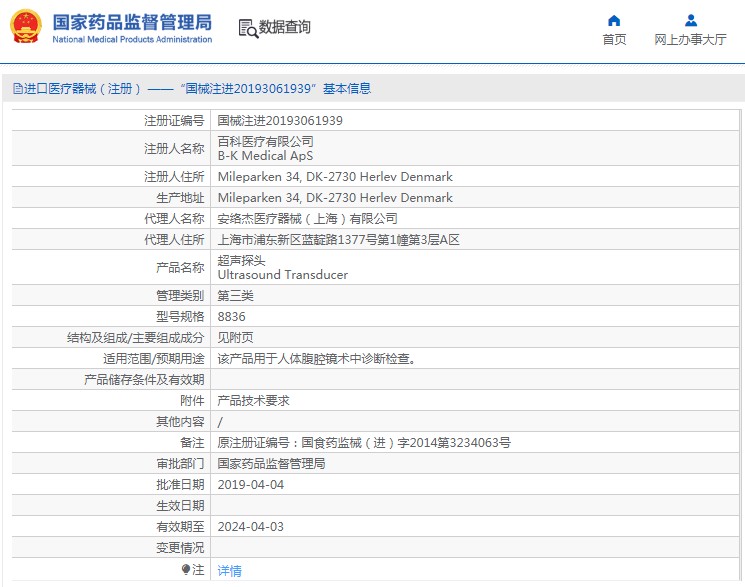745x587 pixels.
Task: Click the document icon before 进口医疗器械
Action: click(18, 88)
